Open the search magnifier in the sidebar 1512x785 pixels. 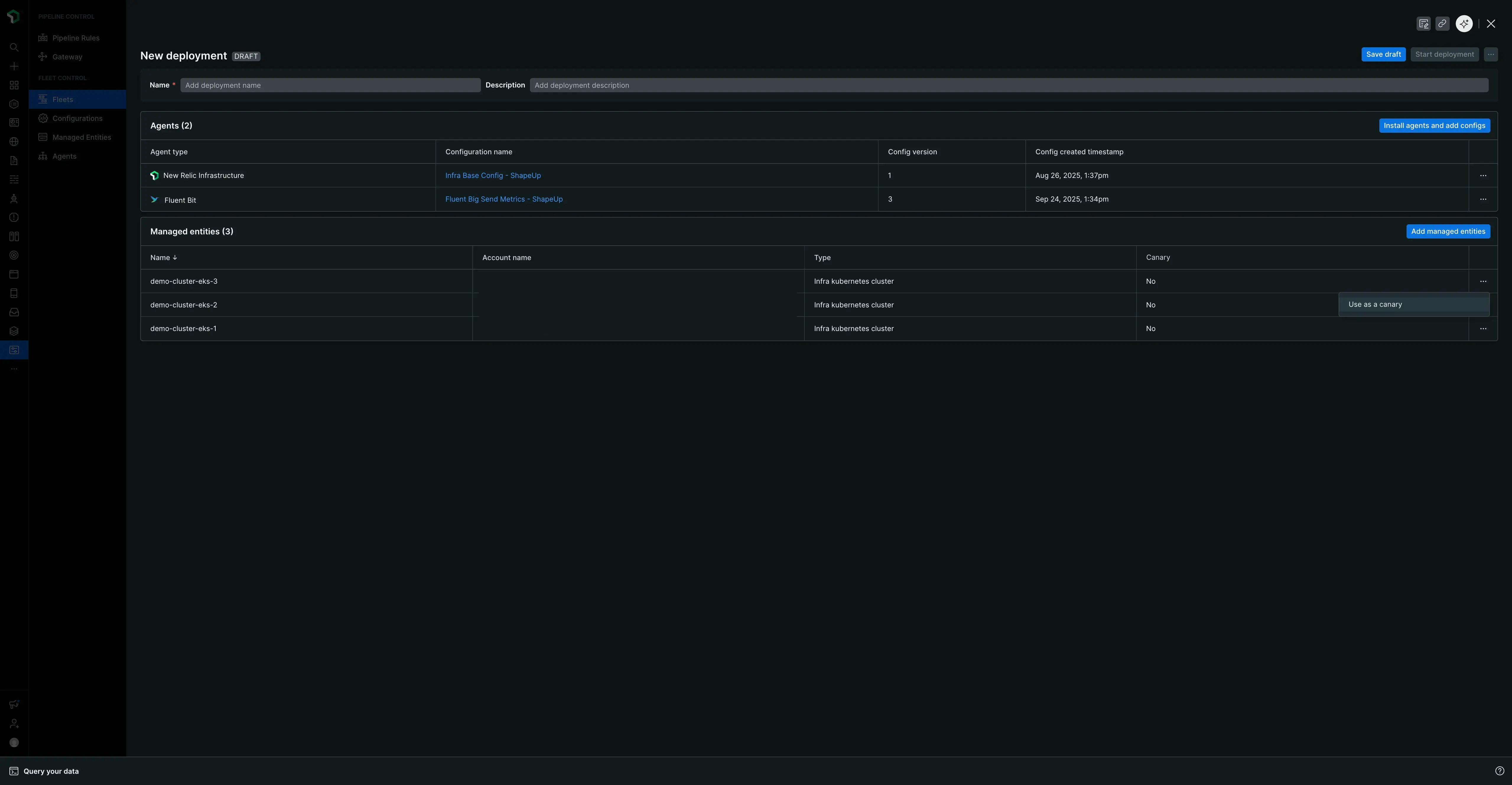point(14,48)
